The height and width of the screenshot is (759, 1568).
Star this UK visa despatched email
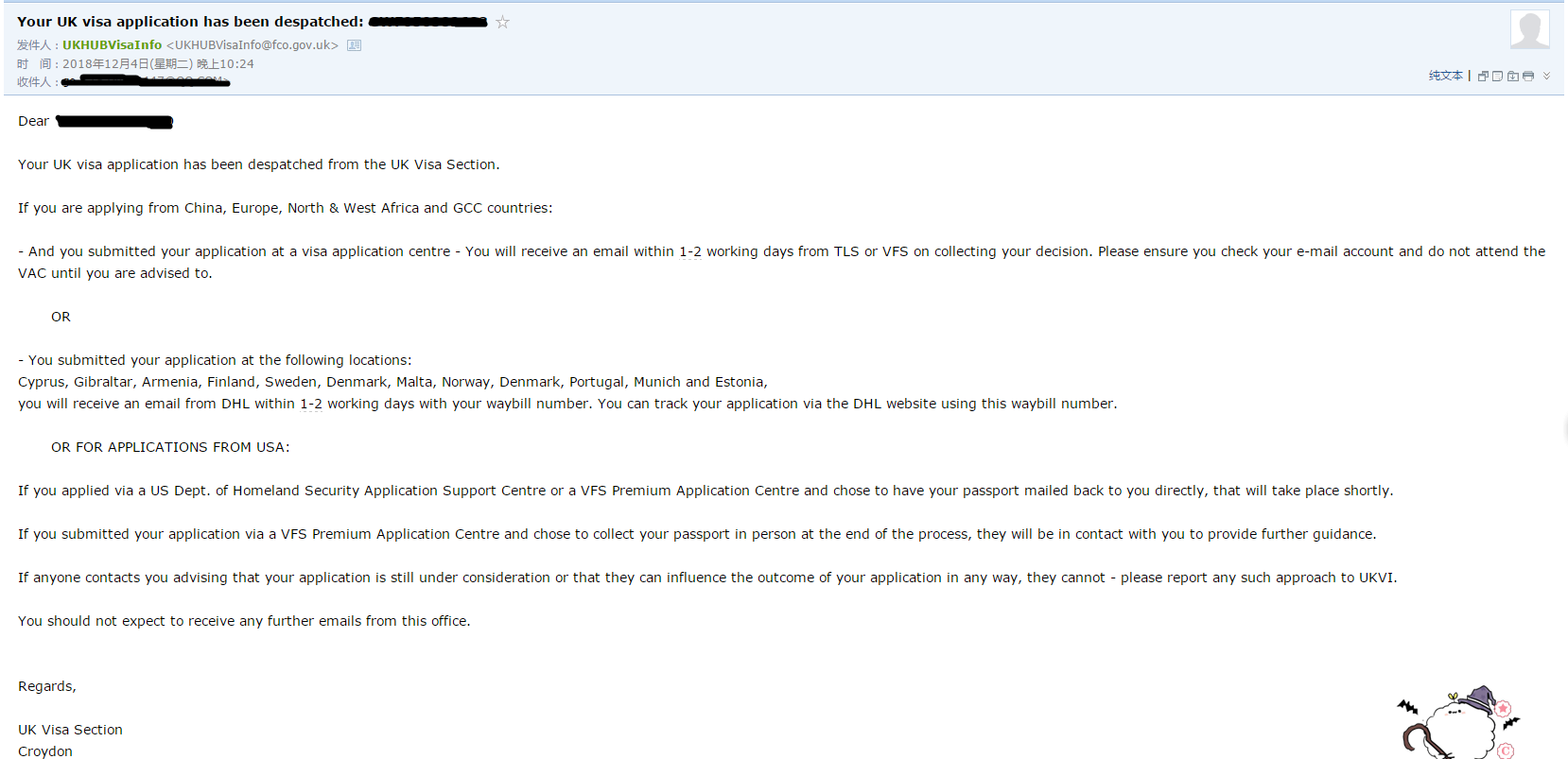coord(502,22)
